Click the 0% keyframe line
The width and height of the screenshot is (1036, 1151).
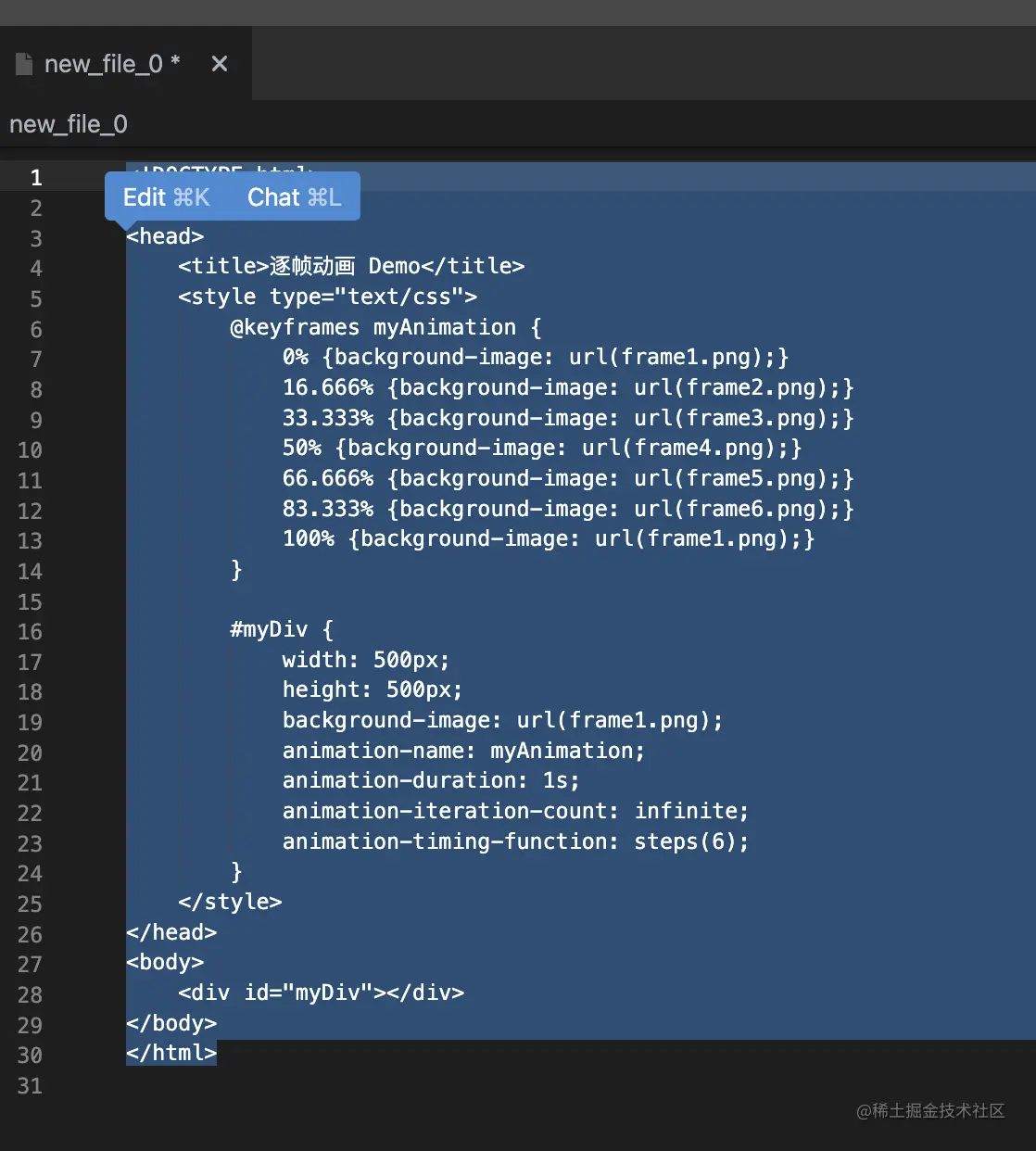536,358
